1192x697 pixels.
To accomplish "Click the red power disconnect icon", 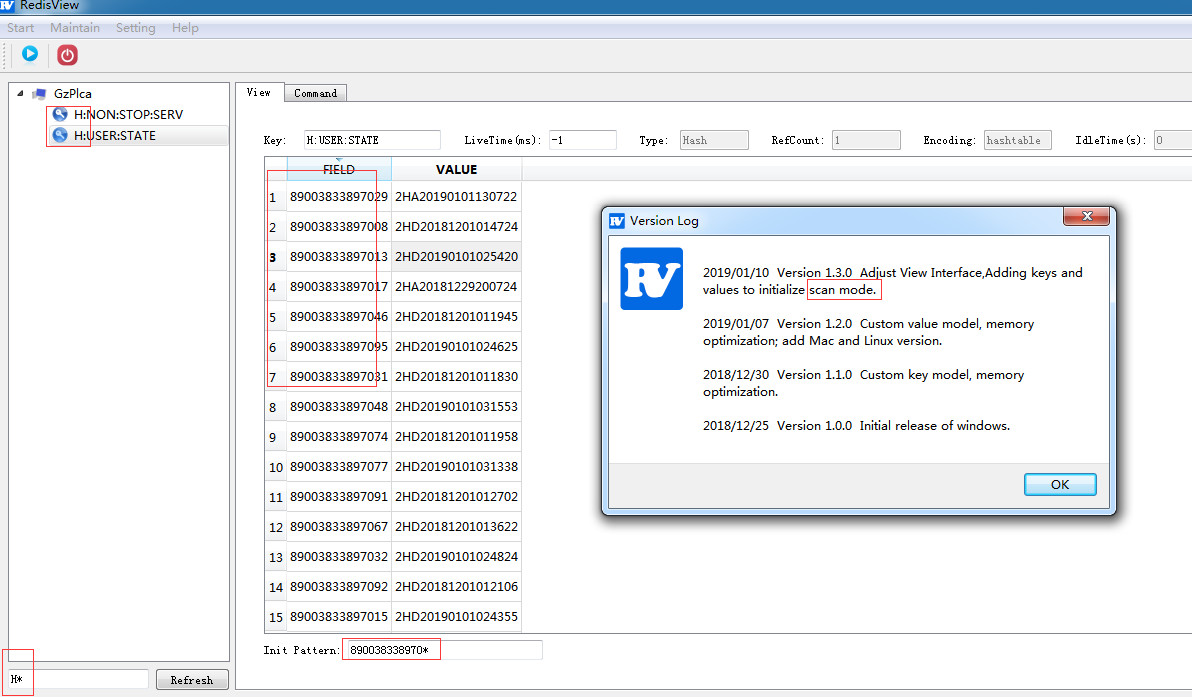I will (x=68, y=55).
